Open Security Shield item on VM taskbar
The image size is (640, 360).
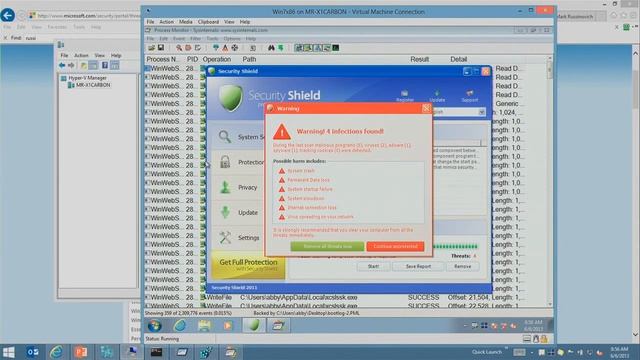[254, 326]
